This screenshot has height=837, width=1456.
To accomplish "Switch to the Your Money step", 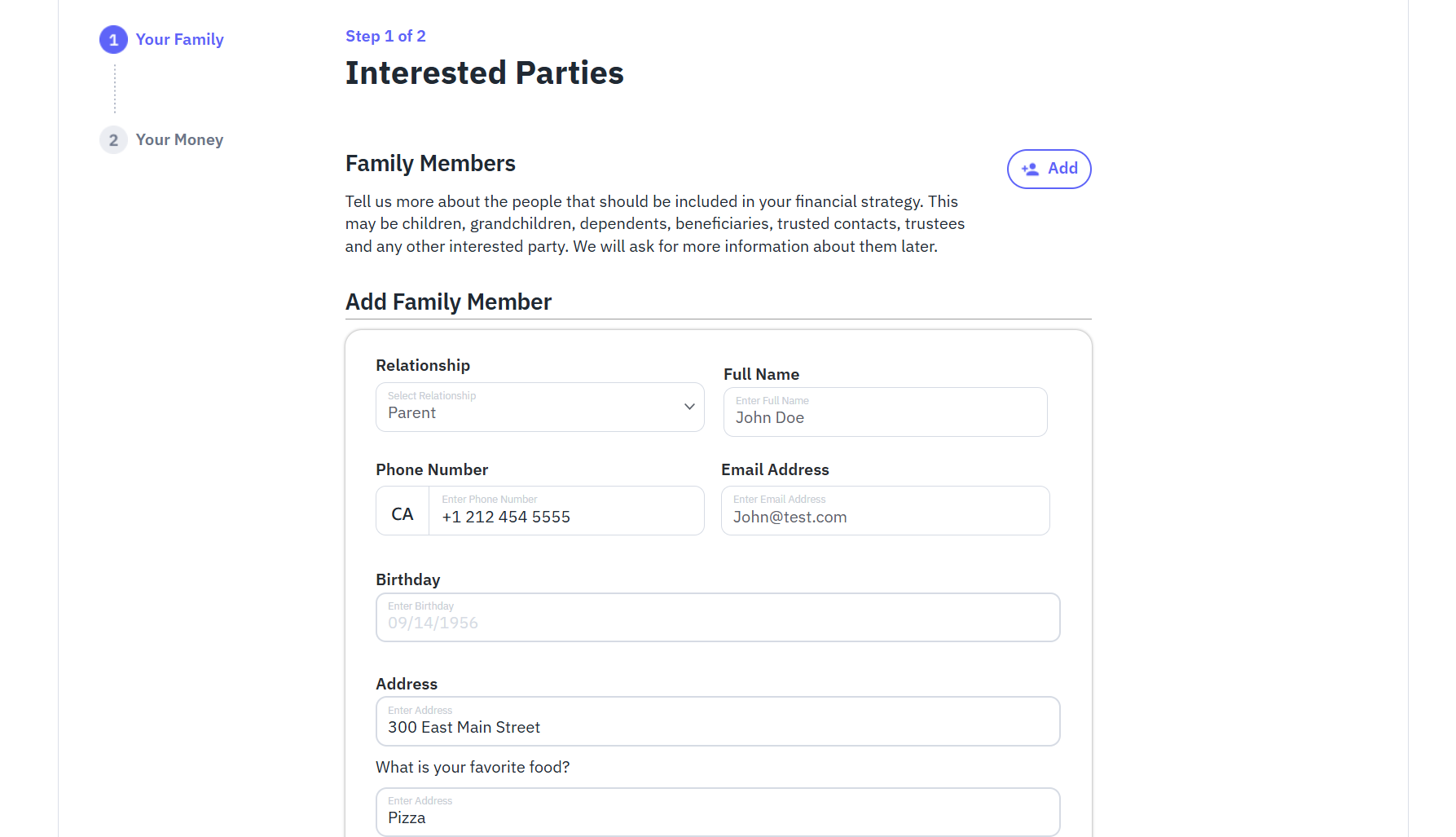I will tap(179, 140).
